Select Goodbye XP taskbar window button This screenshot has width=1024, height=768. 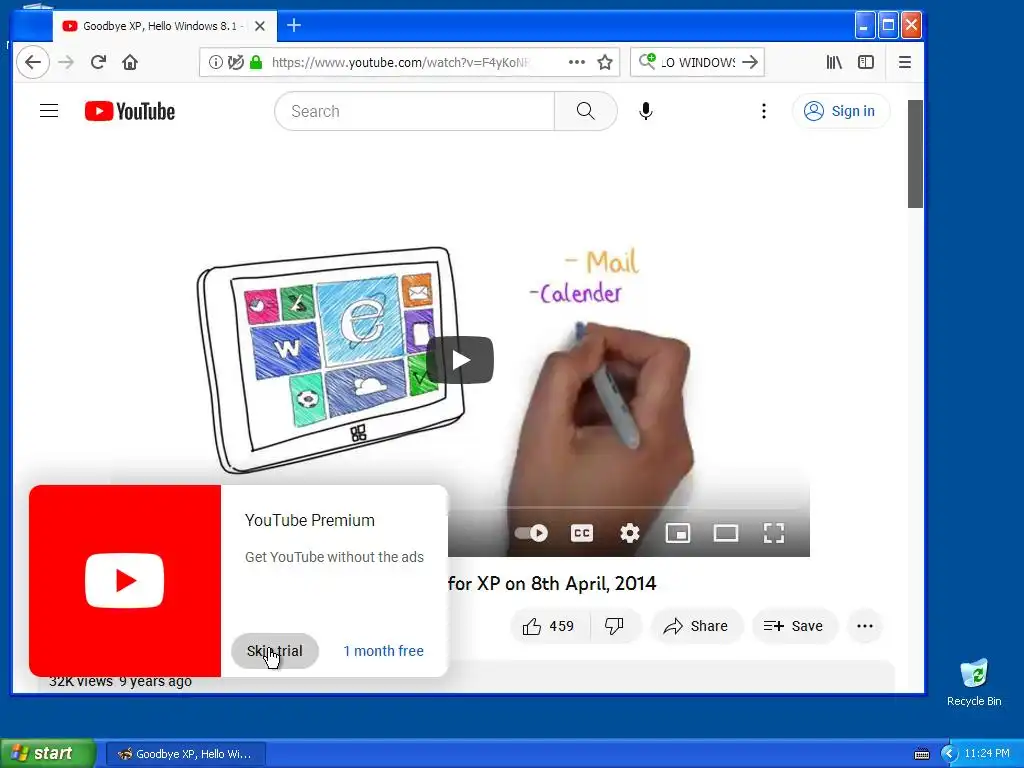click(185, 754)
